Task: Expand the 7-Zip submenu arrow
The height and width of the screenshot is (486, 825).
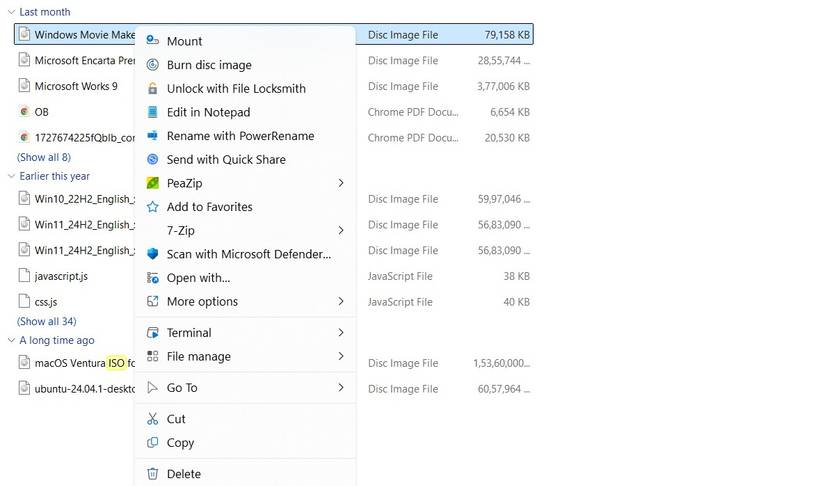Action: point(341,231)
